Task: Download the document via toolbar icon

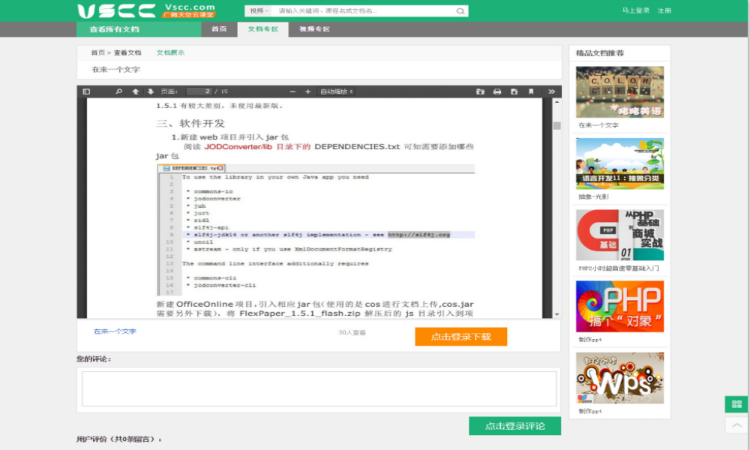Action: pos(514,91)
